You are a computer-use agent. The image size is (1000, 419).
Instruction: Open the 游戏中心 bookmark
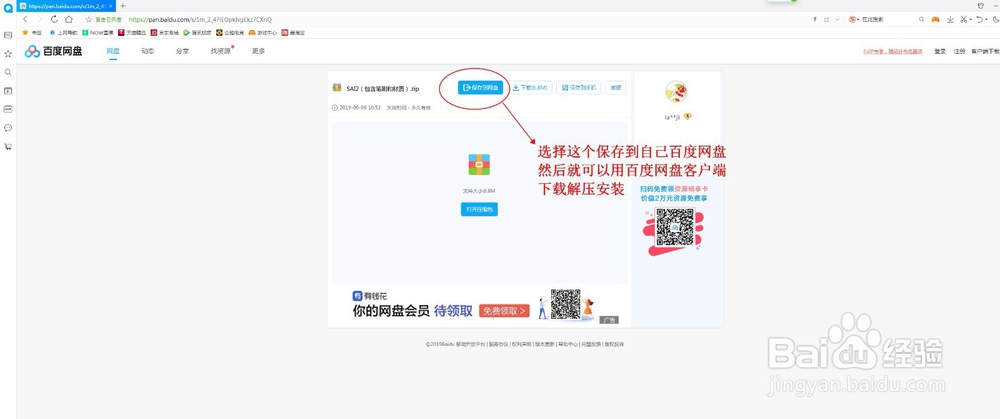point(263,33)
